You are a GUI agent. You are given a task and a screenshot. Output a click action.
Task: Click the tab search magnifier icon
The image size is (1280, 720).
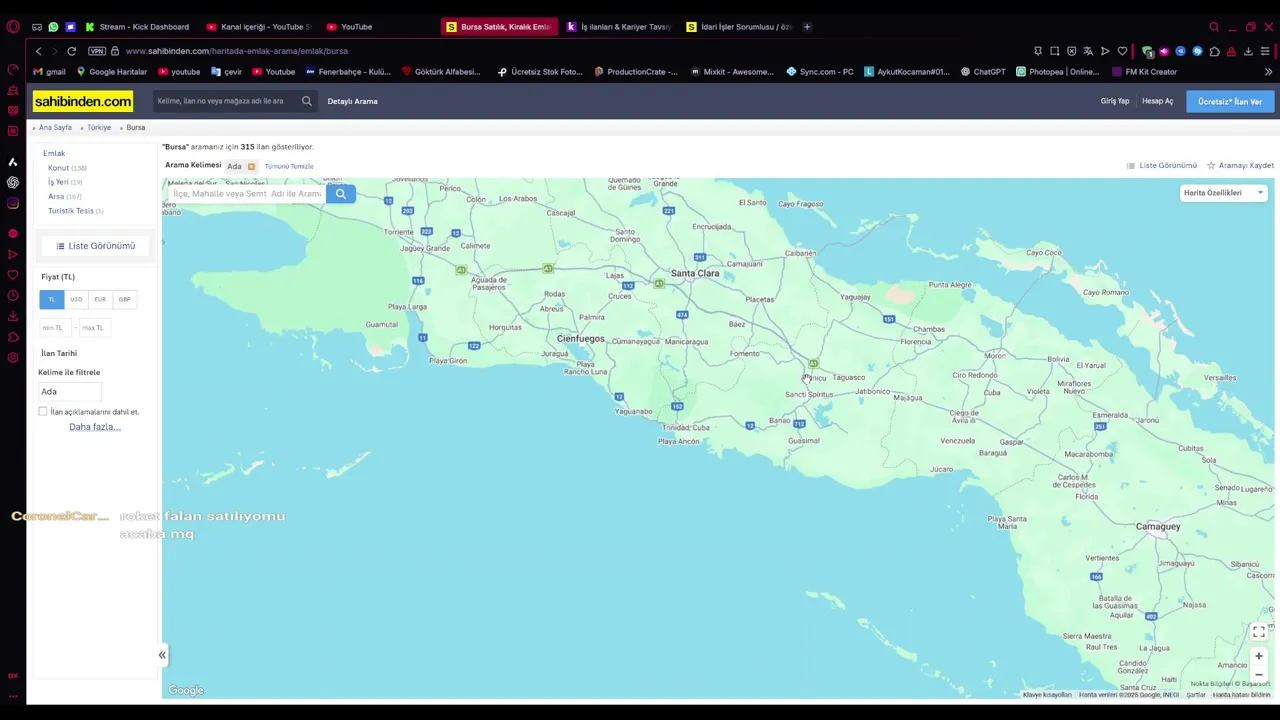point(1214,27)
